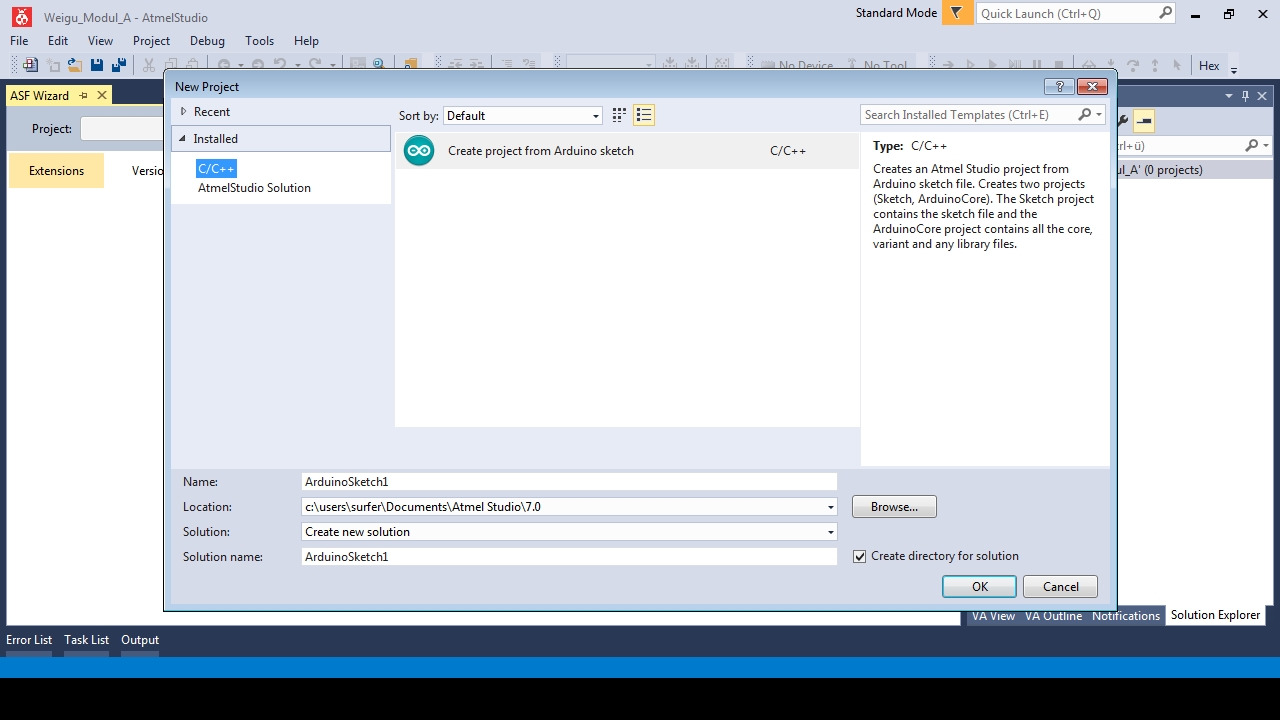Image resolution: width=1280 pixels, height=720 pixels.
Task: Click the Browse... button
Action: (894, 507)
